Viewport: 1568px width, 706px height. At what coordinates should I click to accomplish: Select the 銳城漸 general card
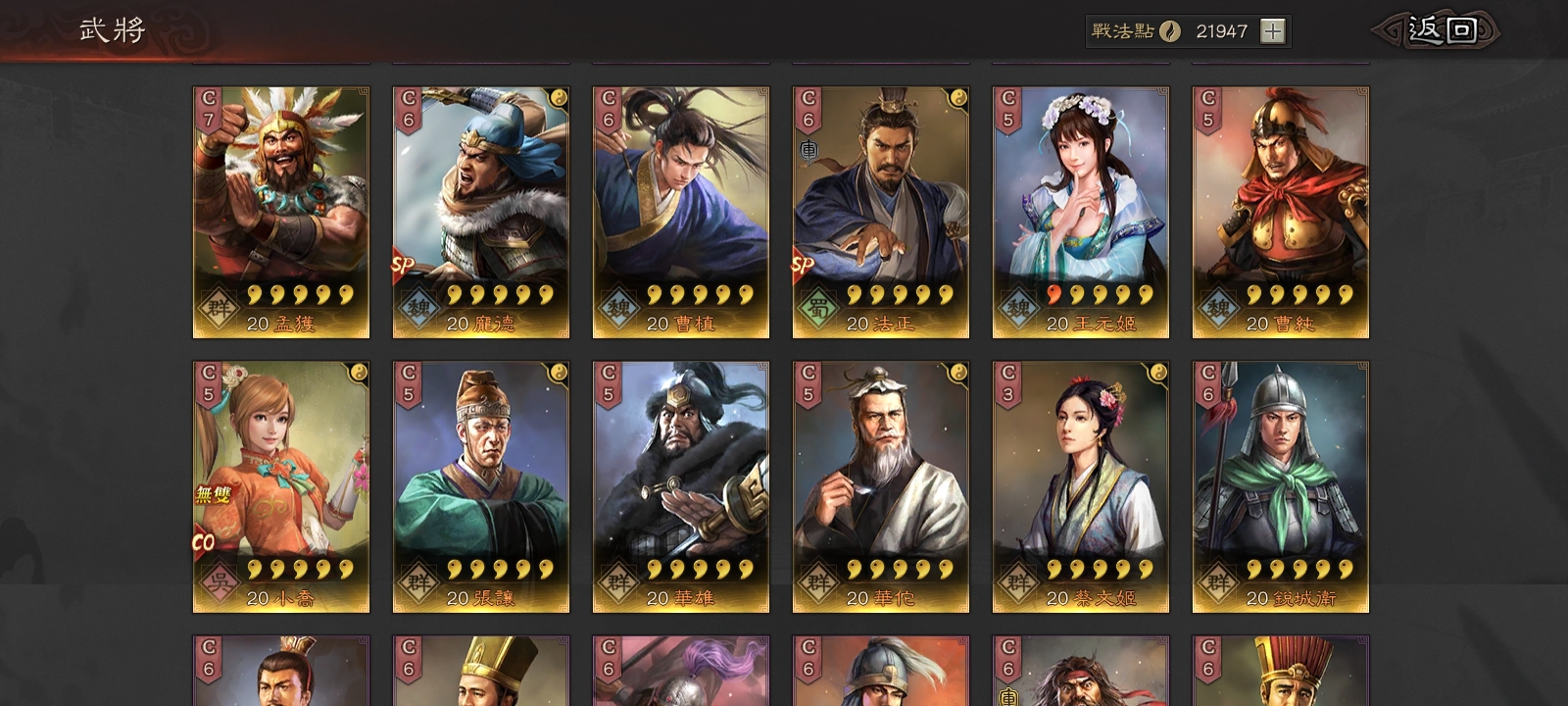pos(1281,487)
